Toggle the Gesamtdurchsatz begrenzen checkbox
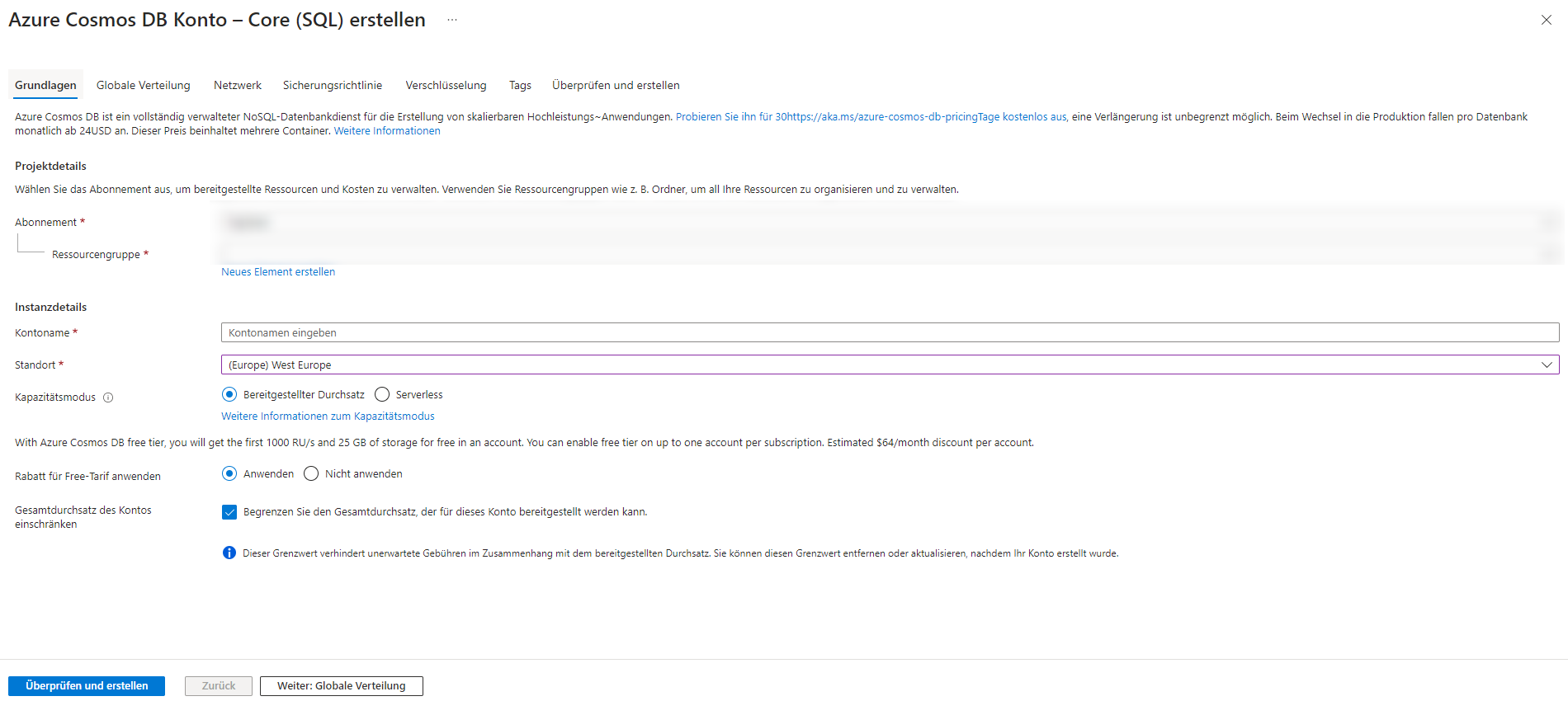 click(x=229, y=512)
